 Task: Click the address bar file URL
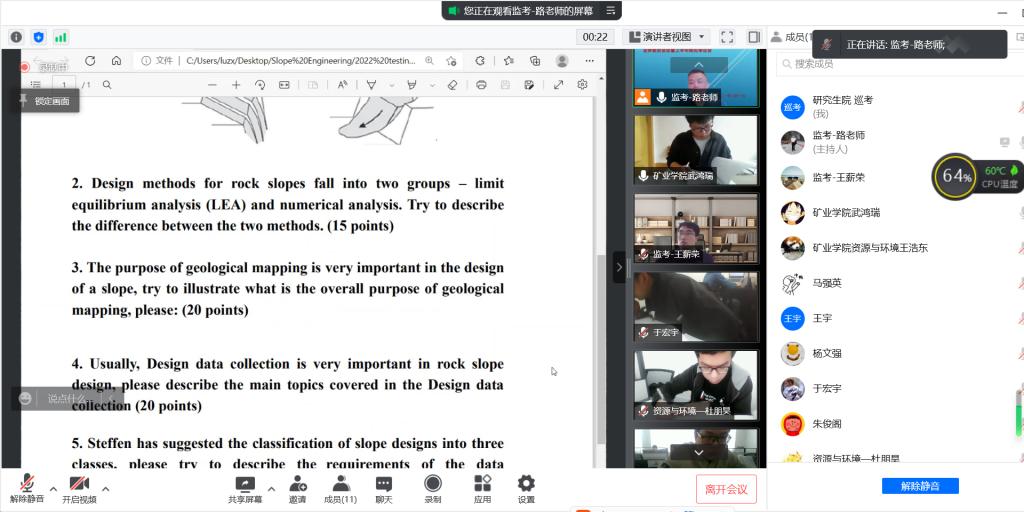pos(300,61)
